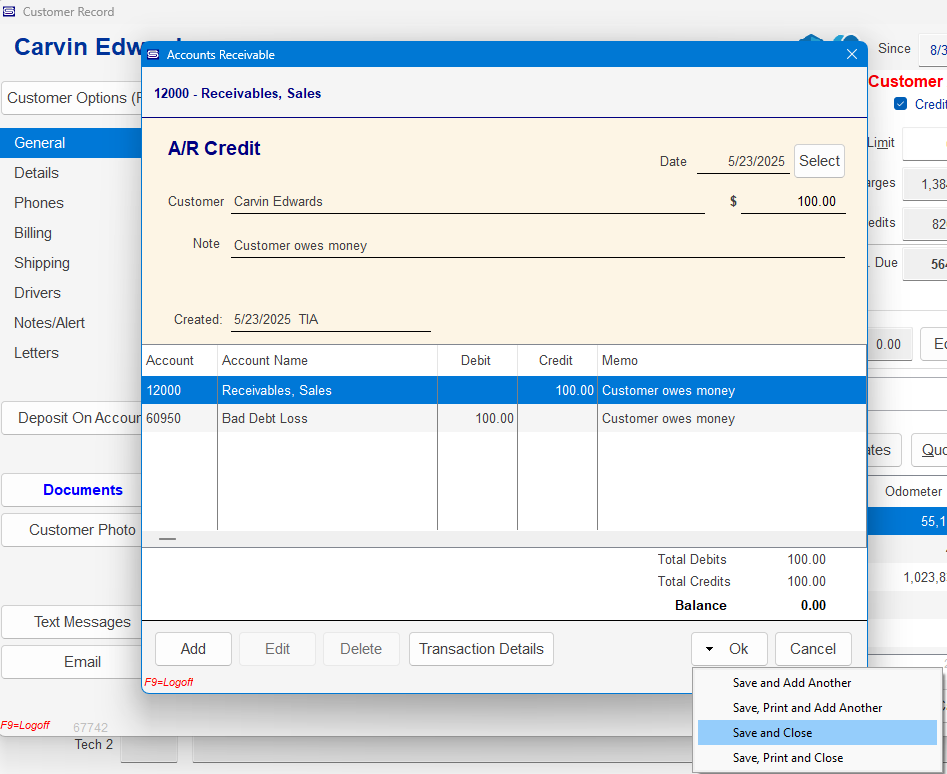
Task: Click the Delete button
Action: point(361,649)
